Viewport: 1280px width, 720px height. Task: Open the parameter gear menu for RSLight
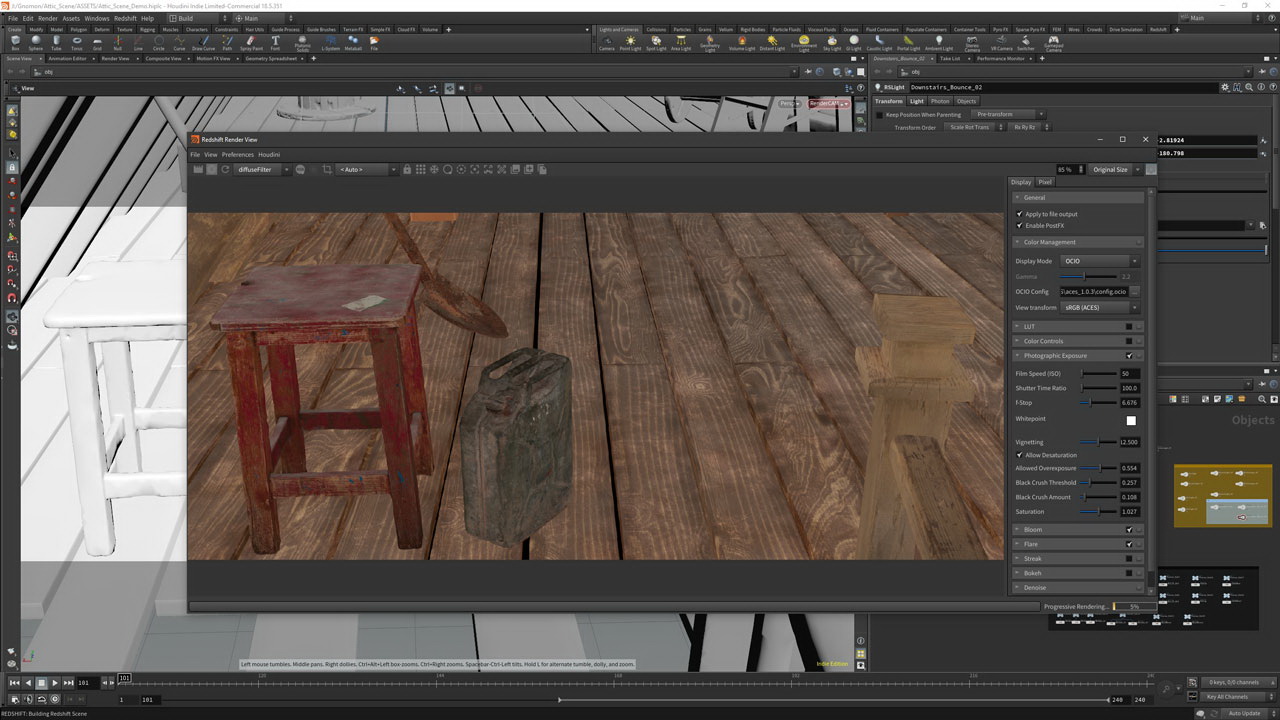(1225, 87)
